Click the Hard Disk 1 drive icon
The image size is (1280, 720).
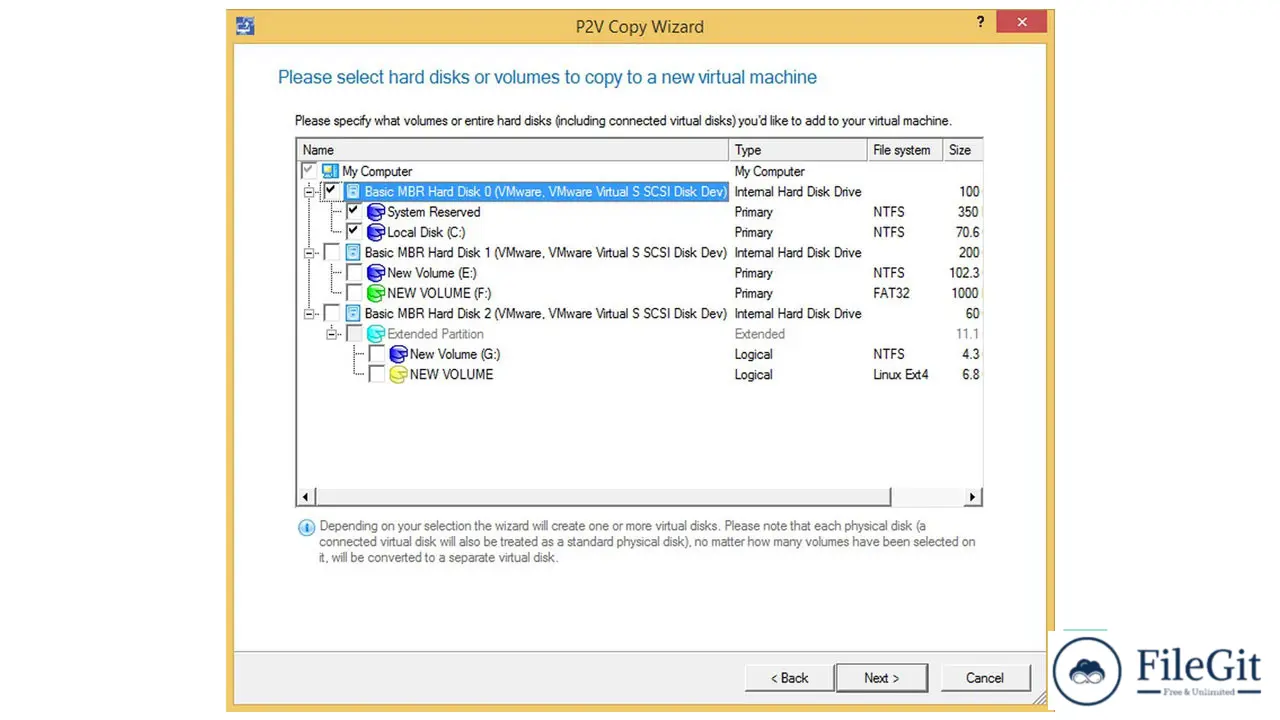tap(353, 252)
